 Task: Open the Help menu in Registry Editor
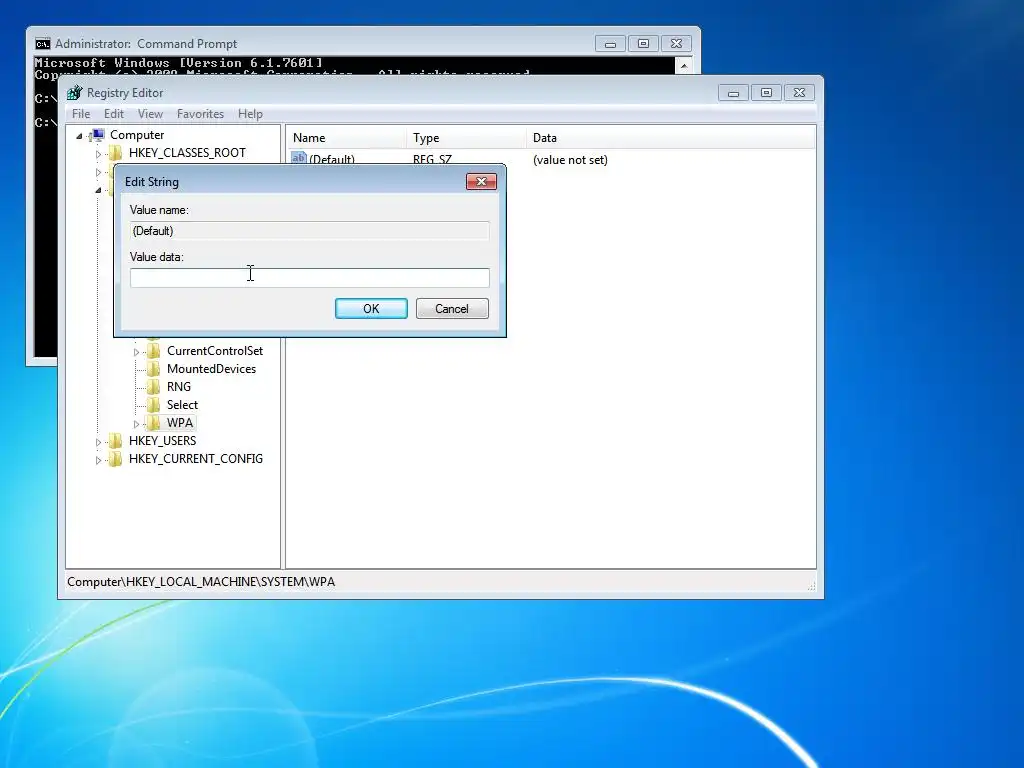pyautogui.click(x=250, y=114)
